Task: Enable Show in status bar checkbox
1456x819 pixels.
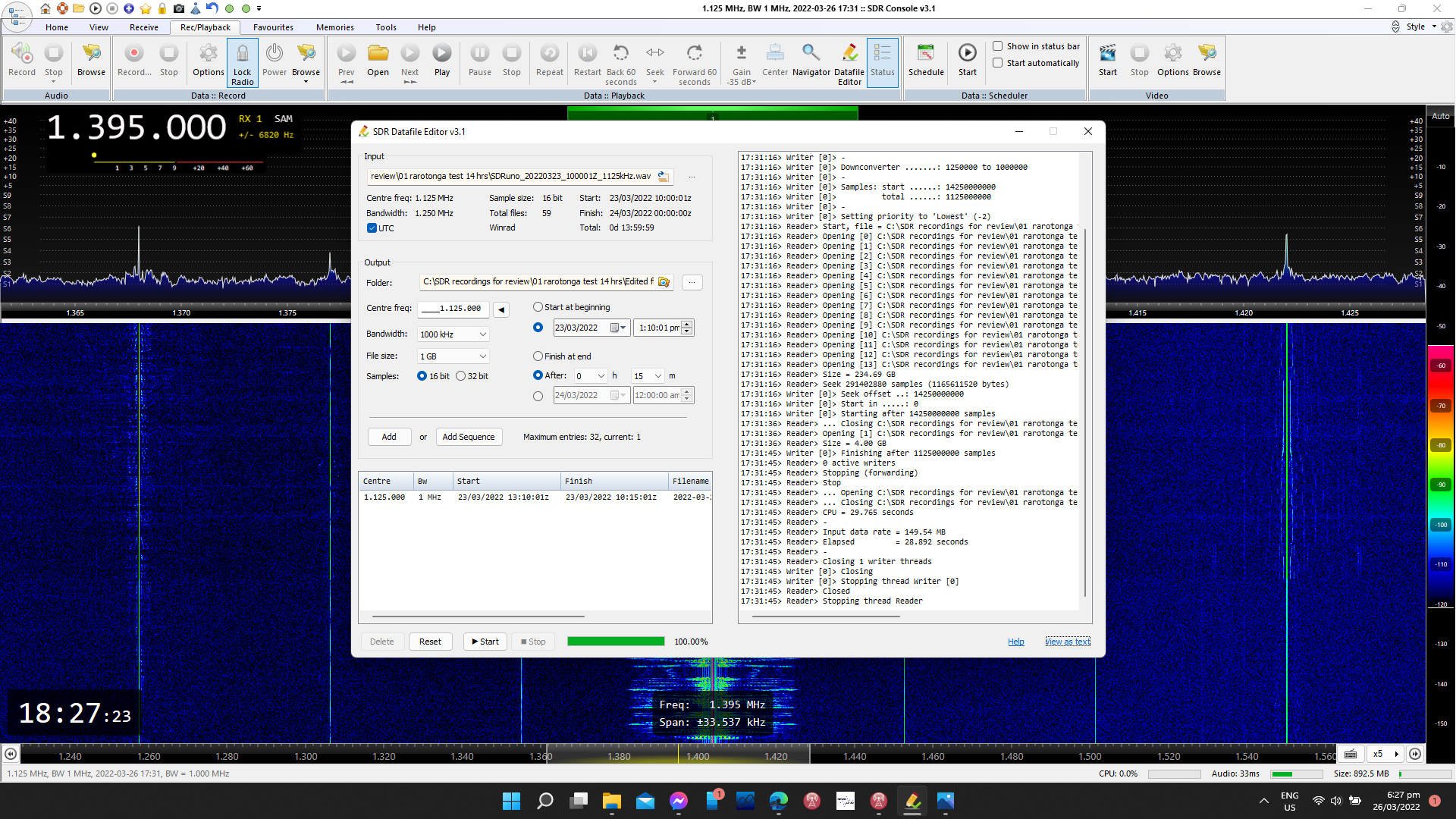Action: point(998,46)
